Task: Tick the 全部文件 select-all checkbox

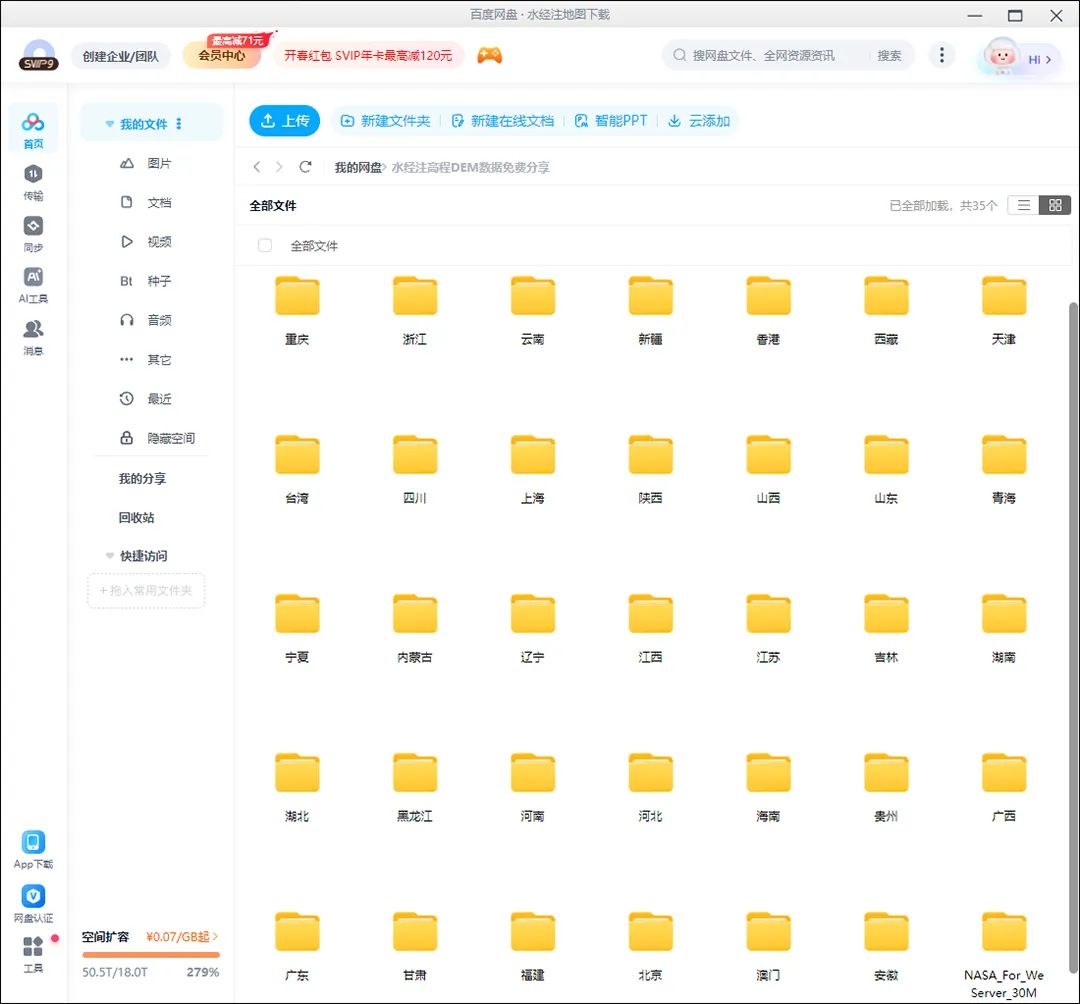Action: tap(264, 245)
